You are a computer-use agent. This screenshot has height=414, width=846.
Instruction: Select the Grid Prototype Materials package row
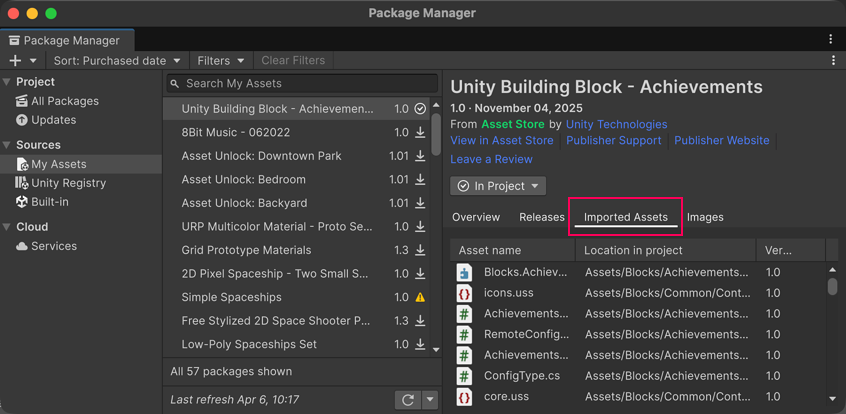(x=296, y=250)
